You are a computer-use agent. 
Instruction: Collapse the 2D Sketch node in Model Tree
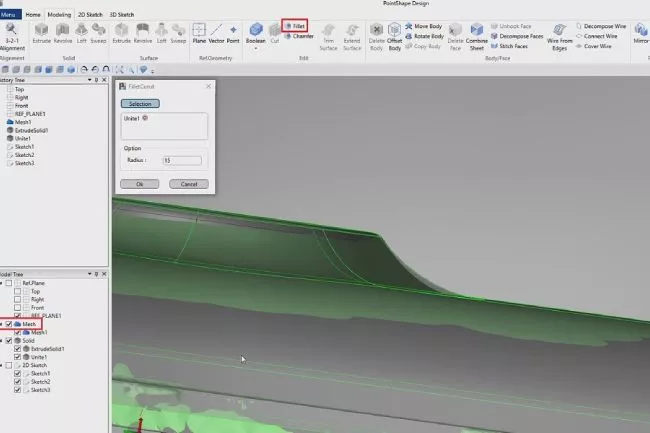point(3,366)
